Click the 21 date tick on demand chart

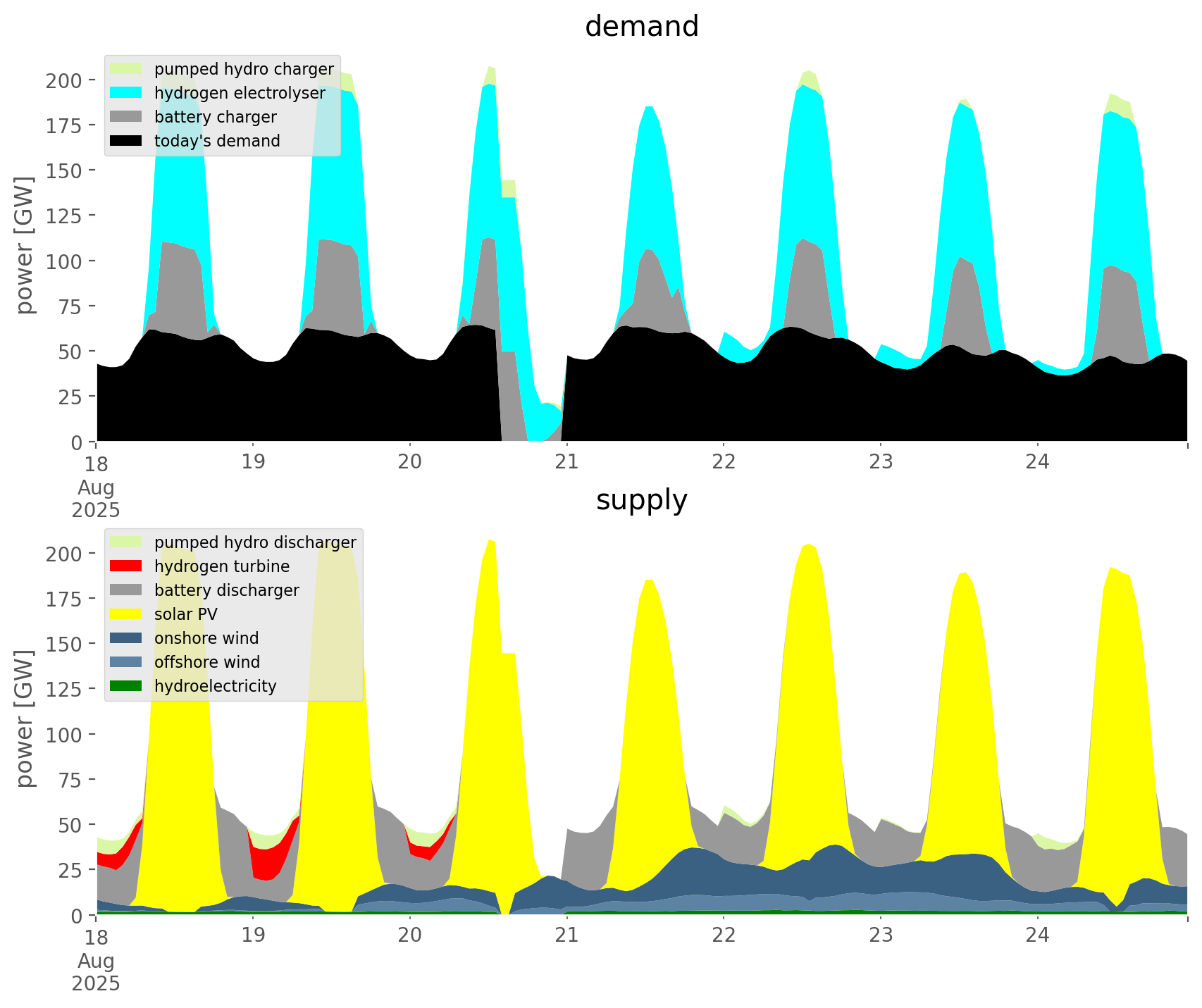[x=566, y=462]
